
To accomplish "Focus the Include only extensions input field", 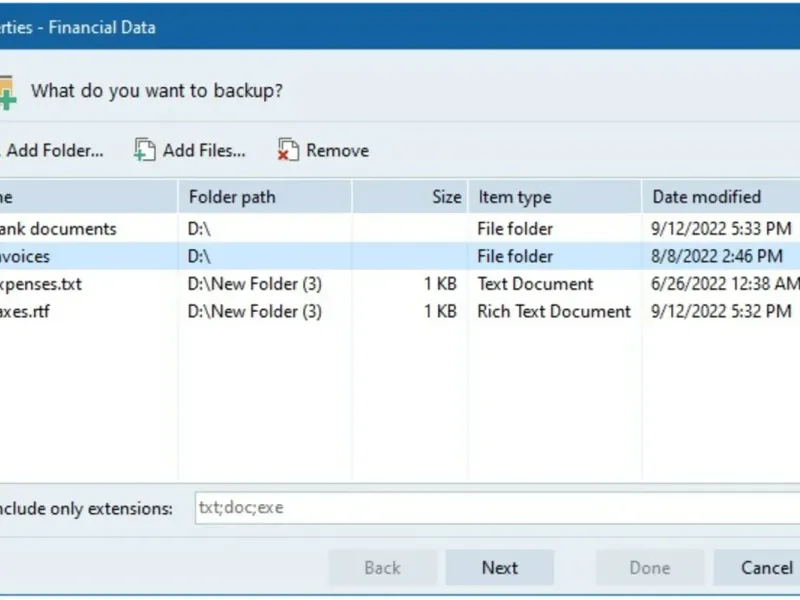I will [x=497, y=508].
